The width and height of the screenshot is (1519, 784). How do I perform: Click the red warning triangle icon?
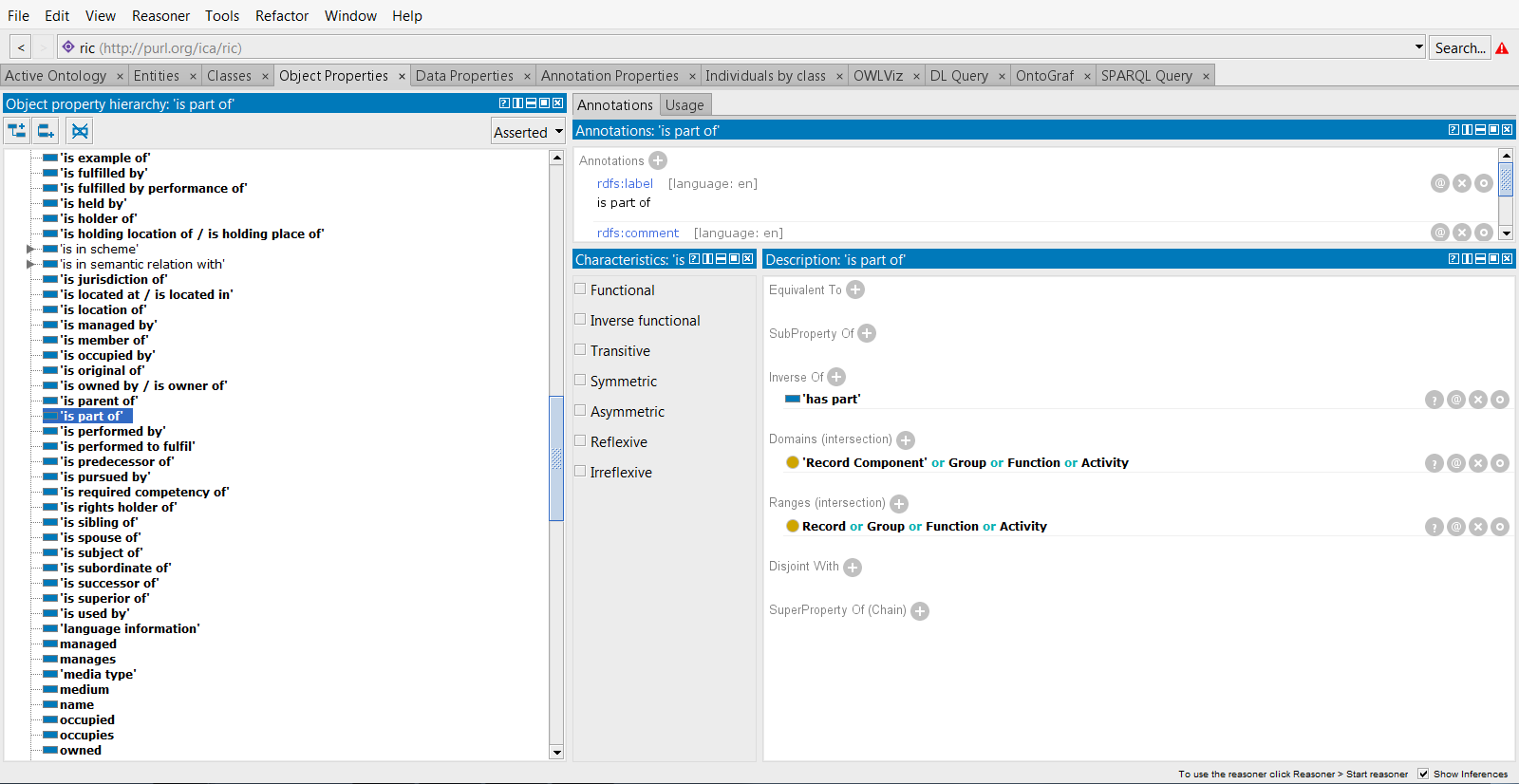point(1502,48)
